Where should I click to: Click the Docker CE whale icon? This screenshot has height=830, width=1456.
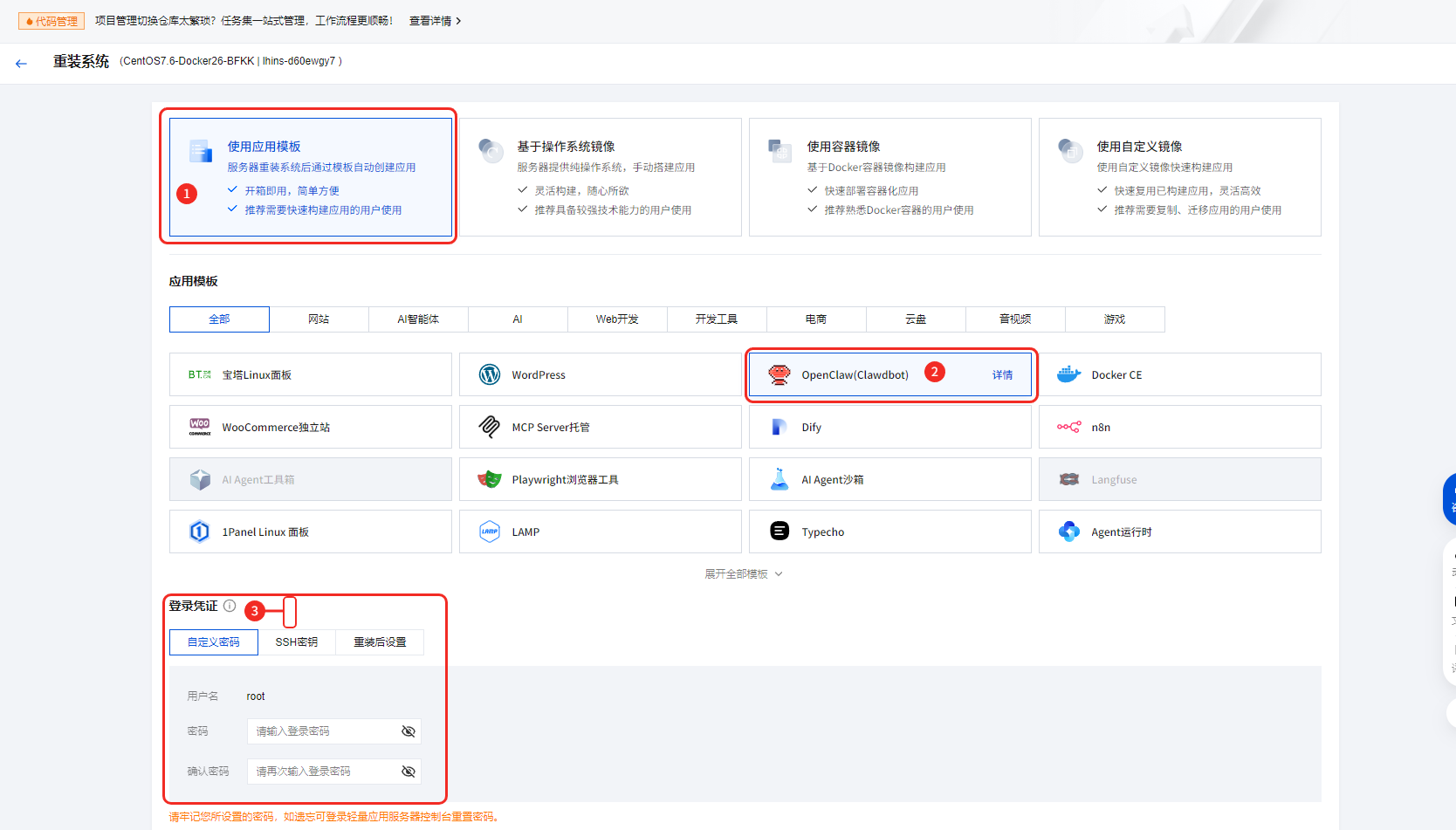point(1068,374)
